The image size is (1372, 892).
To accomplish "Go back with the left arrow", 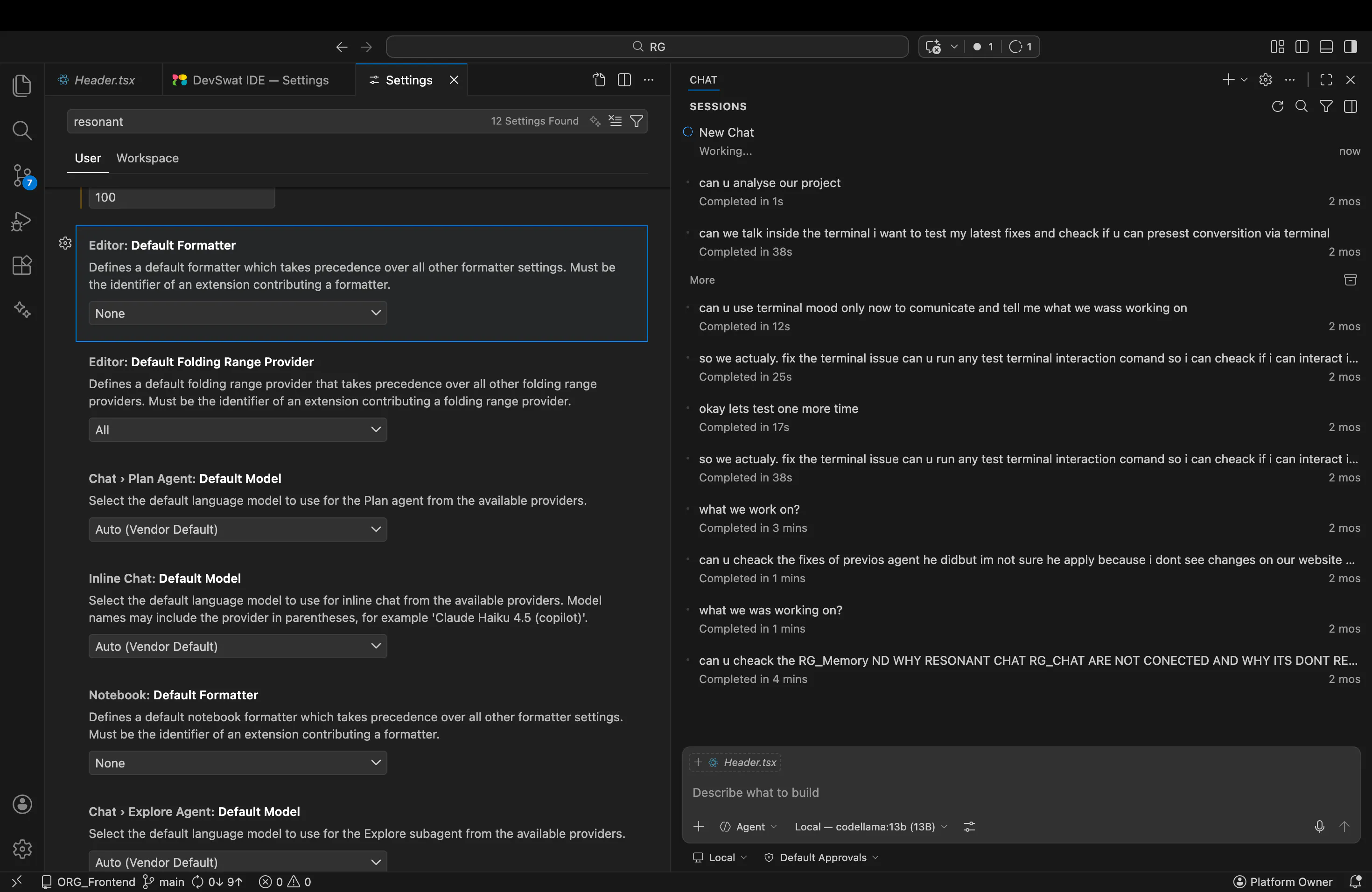I will point(341,47).
